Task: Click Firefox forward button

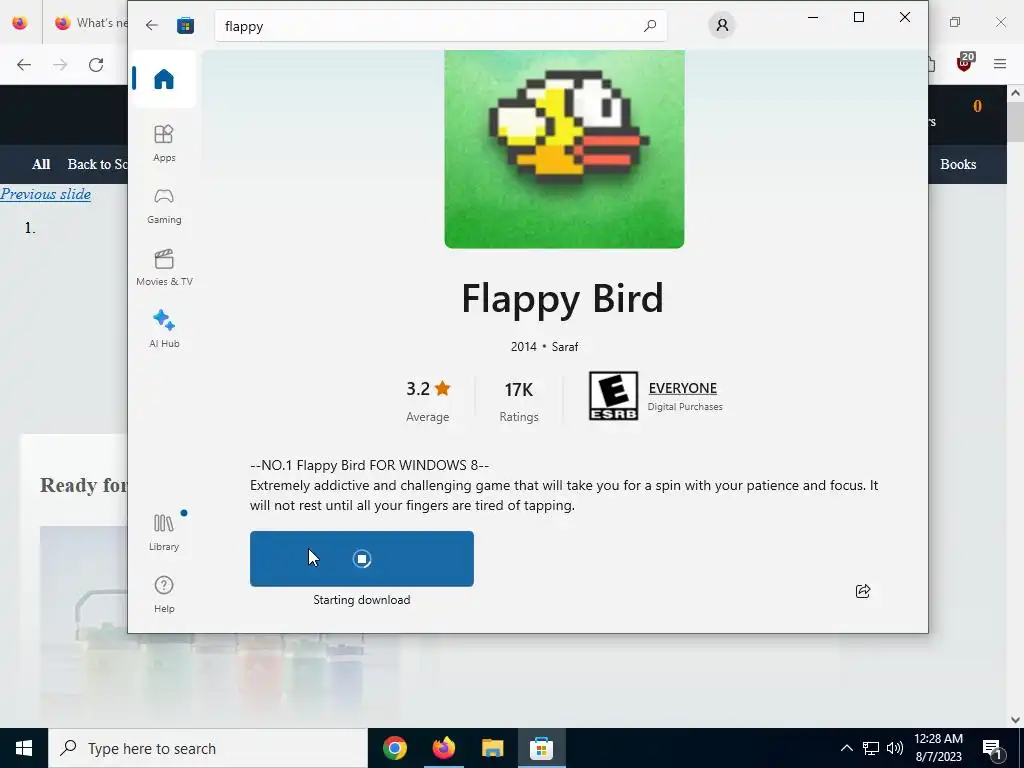Action: coord(60,65)
